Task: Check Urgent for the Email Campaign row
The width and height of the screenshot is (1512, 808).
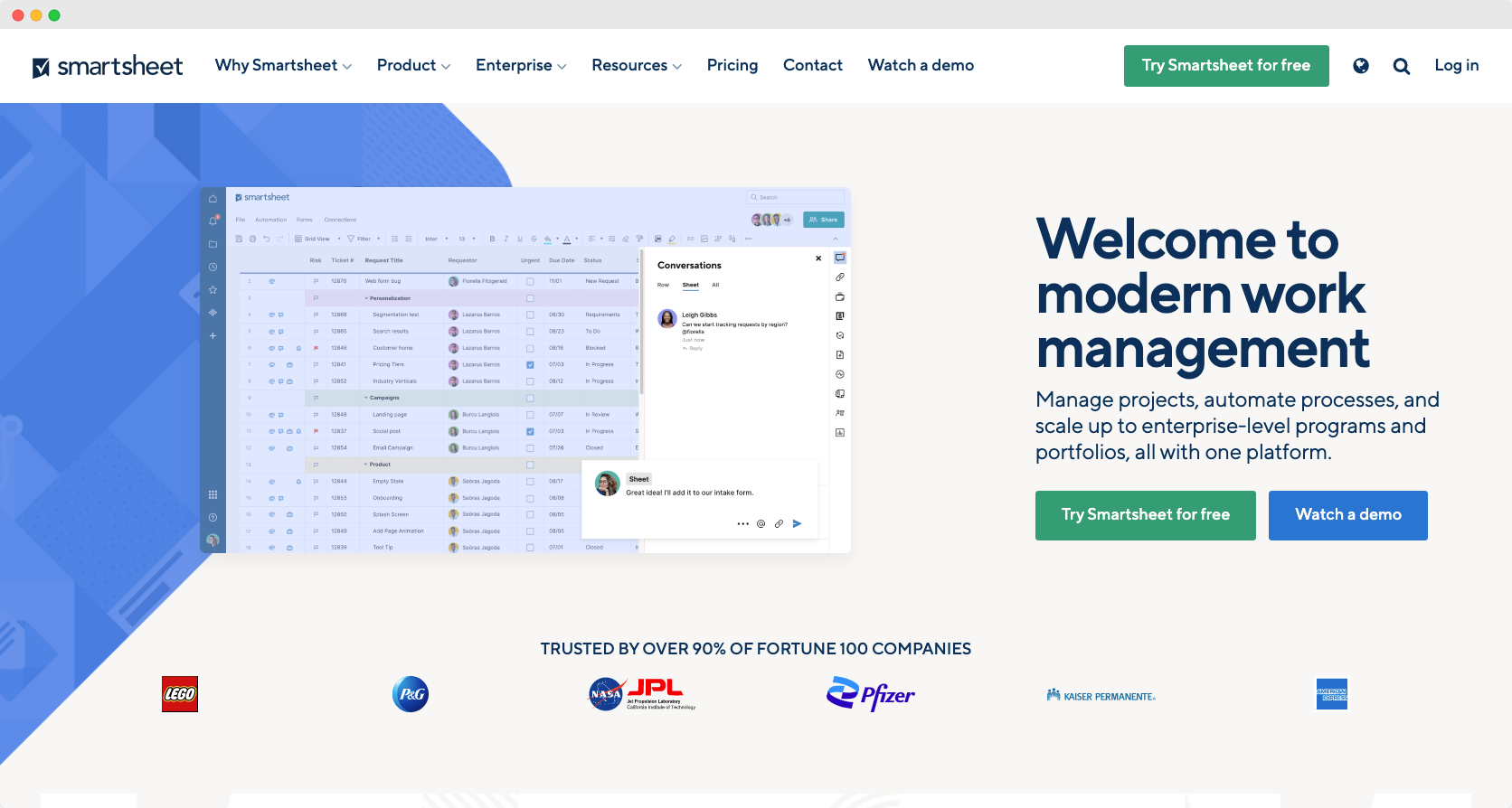Action: tap(530, 448)
